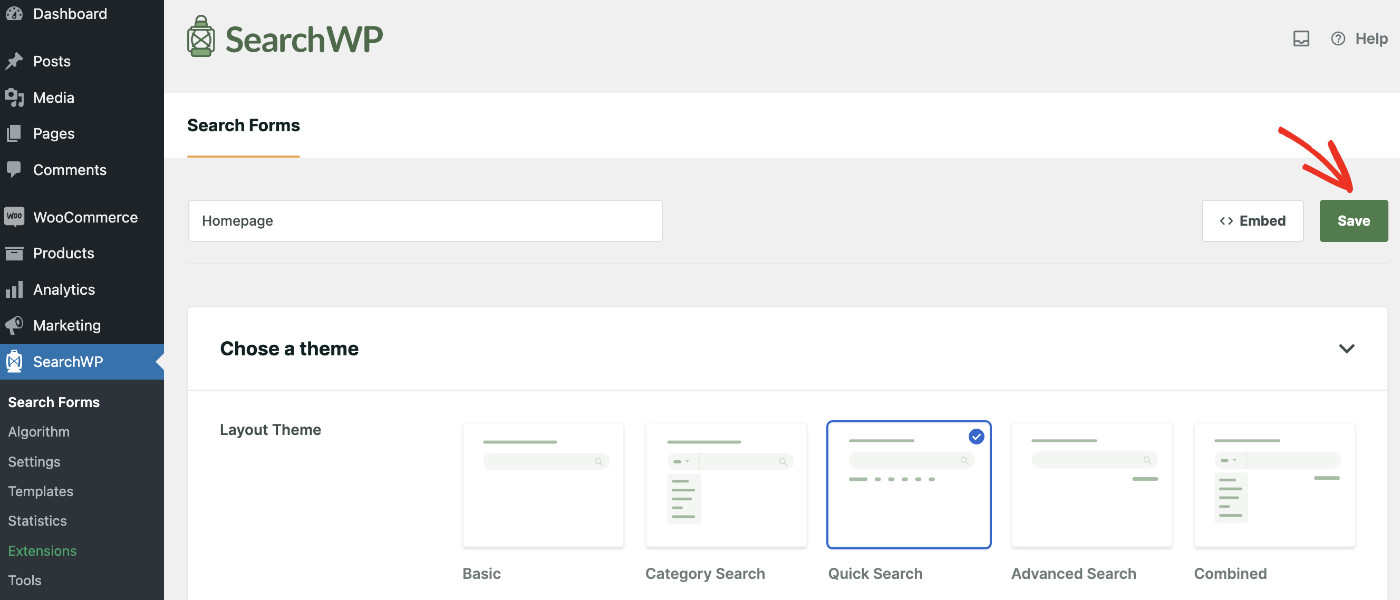This screenshot has width=1400, height=600.
Task: Click the Marketing megaphone icon
Action: 14,325
